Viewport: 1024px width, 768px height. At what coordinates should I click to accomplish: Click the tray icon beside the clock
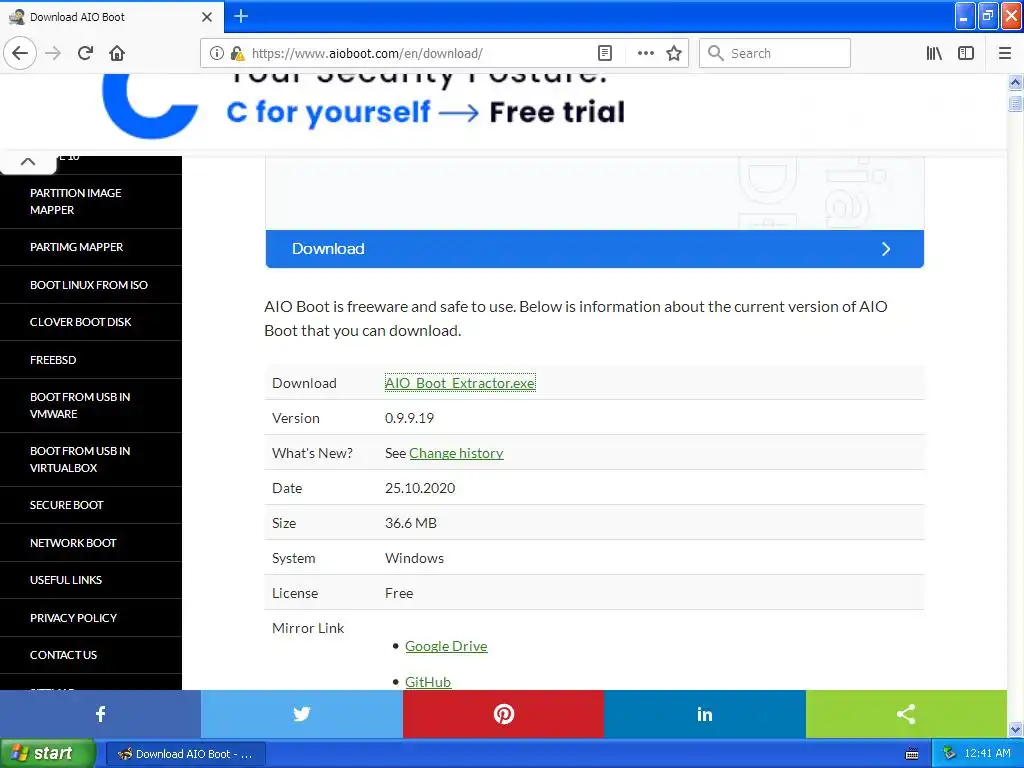point(949,754)
